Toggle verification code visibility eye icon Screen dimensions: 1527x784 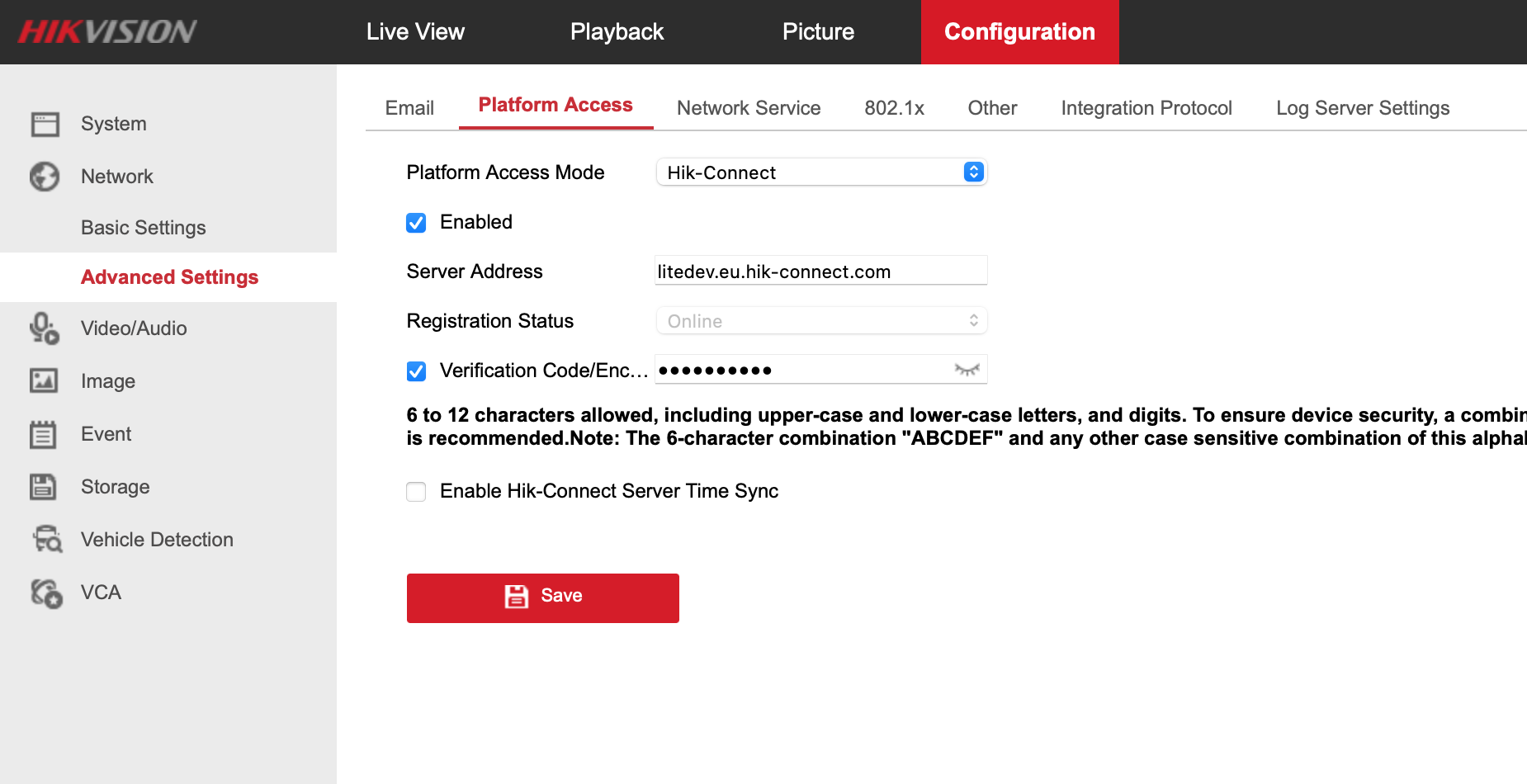967,370
